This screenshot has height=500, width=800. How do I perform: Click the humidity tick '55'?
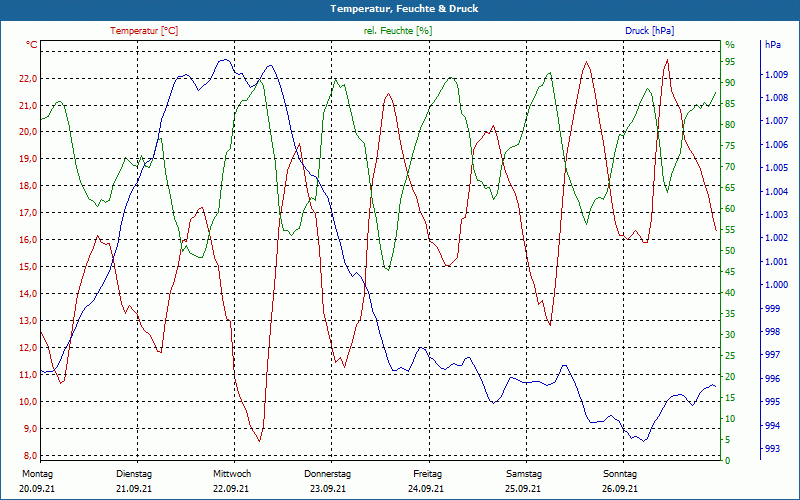click(x=730, y=230)
